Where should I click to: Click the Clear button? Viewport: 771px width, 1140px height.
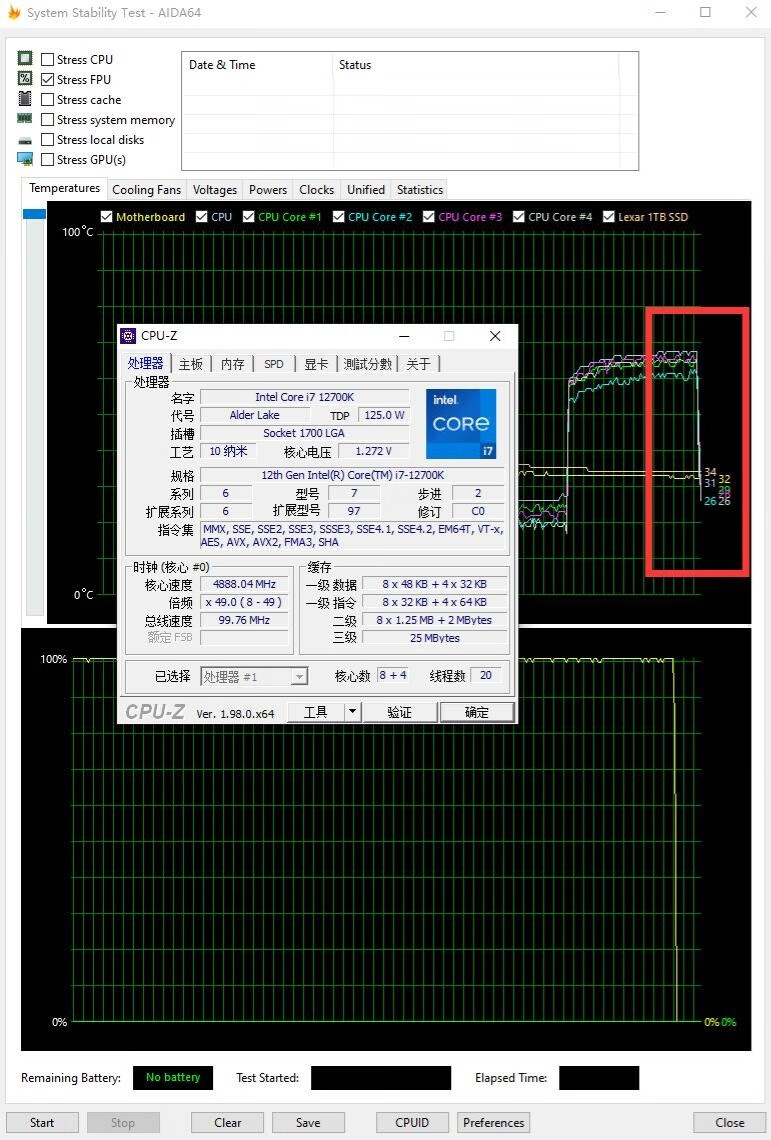[x=228, y=1123]
